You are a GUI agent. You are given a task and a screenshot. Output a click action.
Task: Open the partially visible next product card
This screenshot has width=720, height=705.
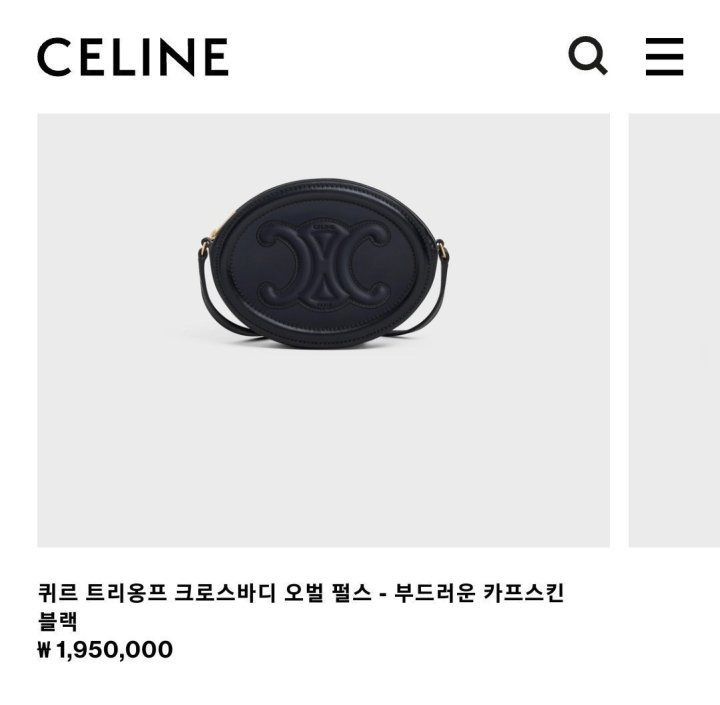coord(674,330)
